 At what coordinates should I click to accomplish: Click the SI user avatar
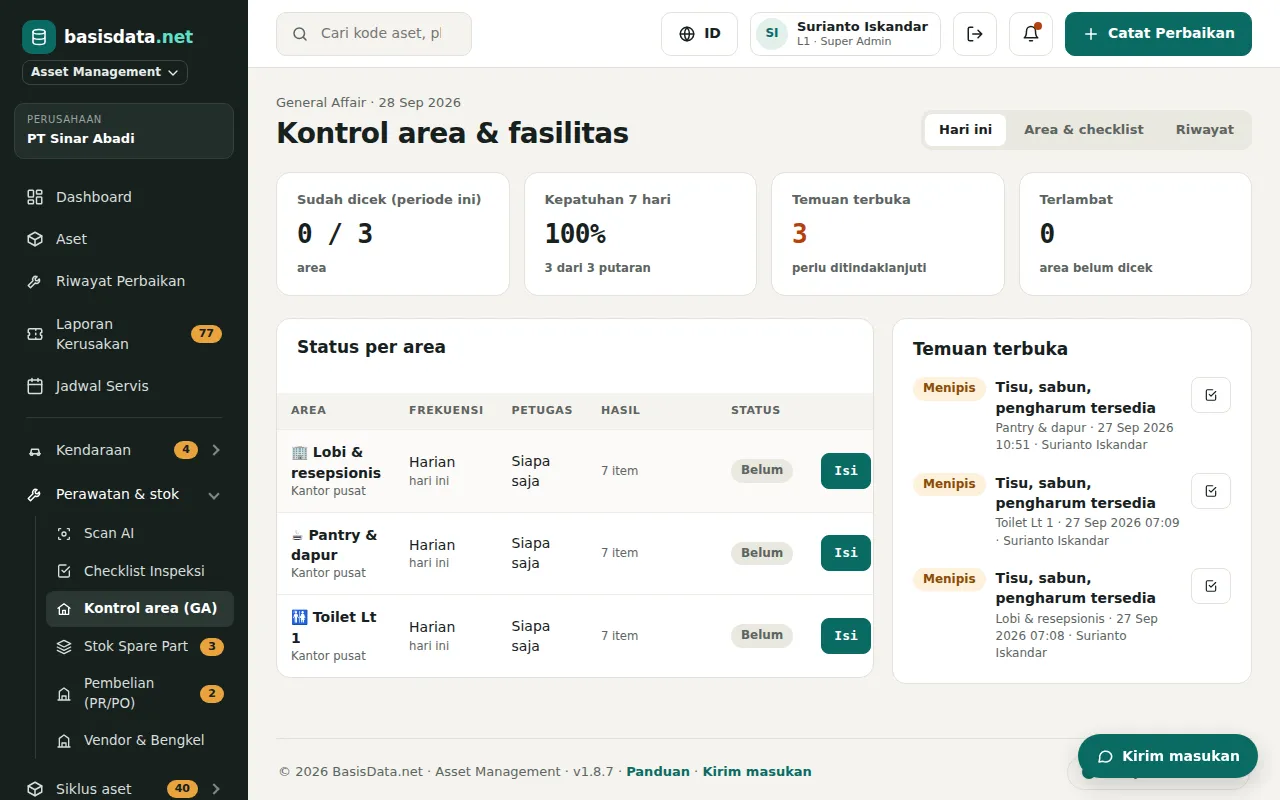click(x=772, y=34)
